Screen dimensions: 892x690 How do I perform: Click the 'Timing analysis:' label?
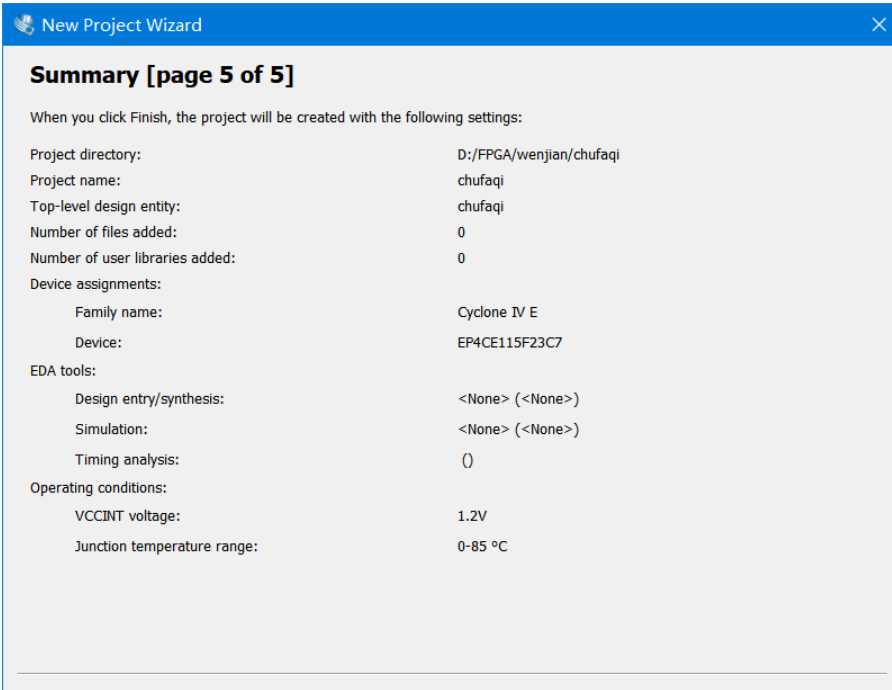(x=127, y=460)
